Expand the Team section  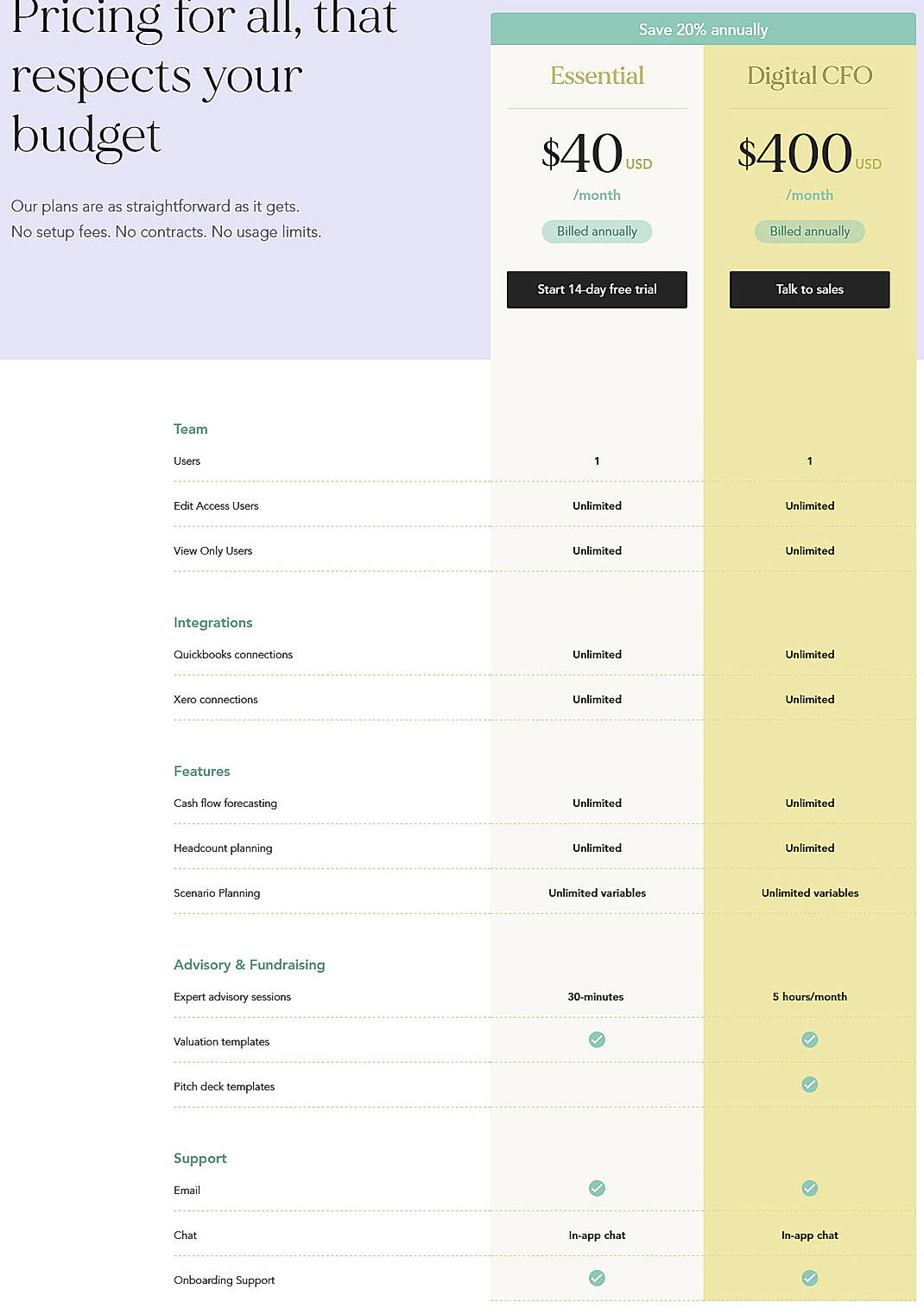point(191,429)
